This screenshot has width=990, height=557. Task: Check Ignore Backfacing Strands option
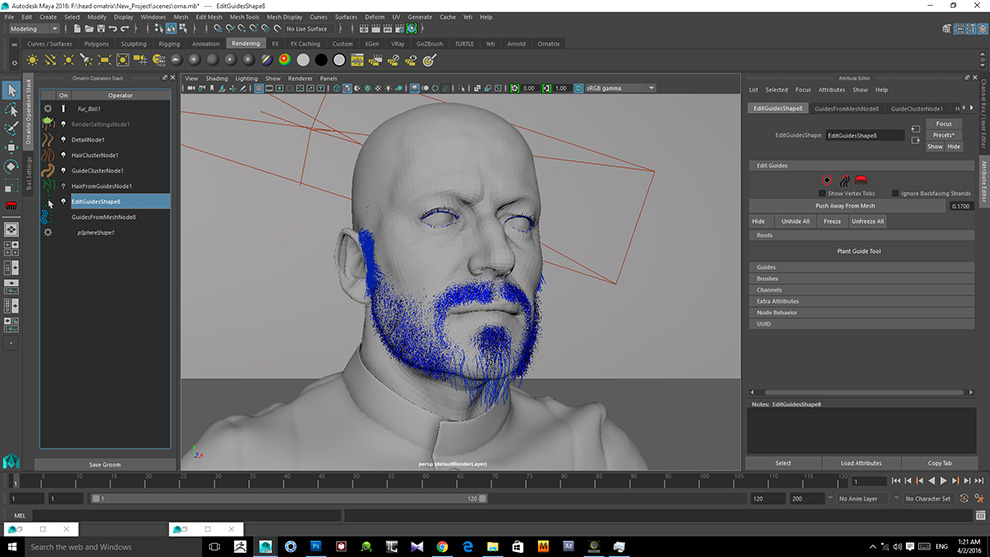895,193
